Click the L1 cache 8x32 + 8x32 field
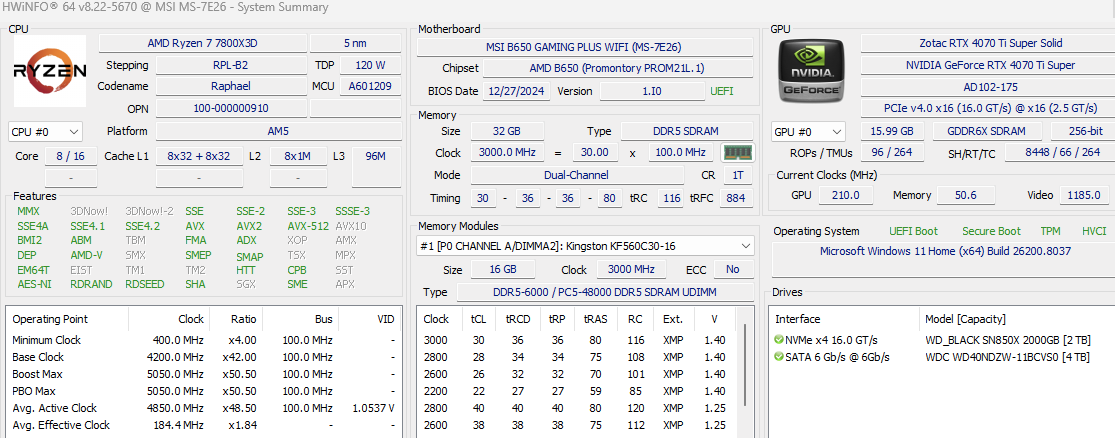 tap(198, 156)
